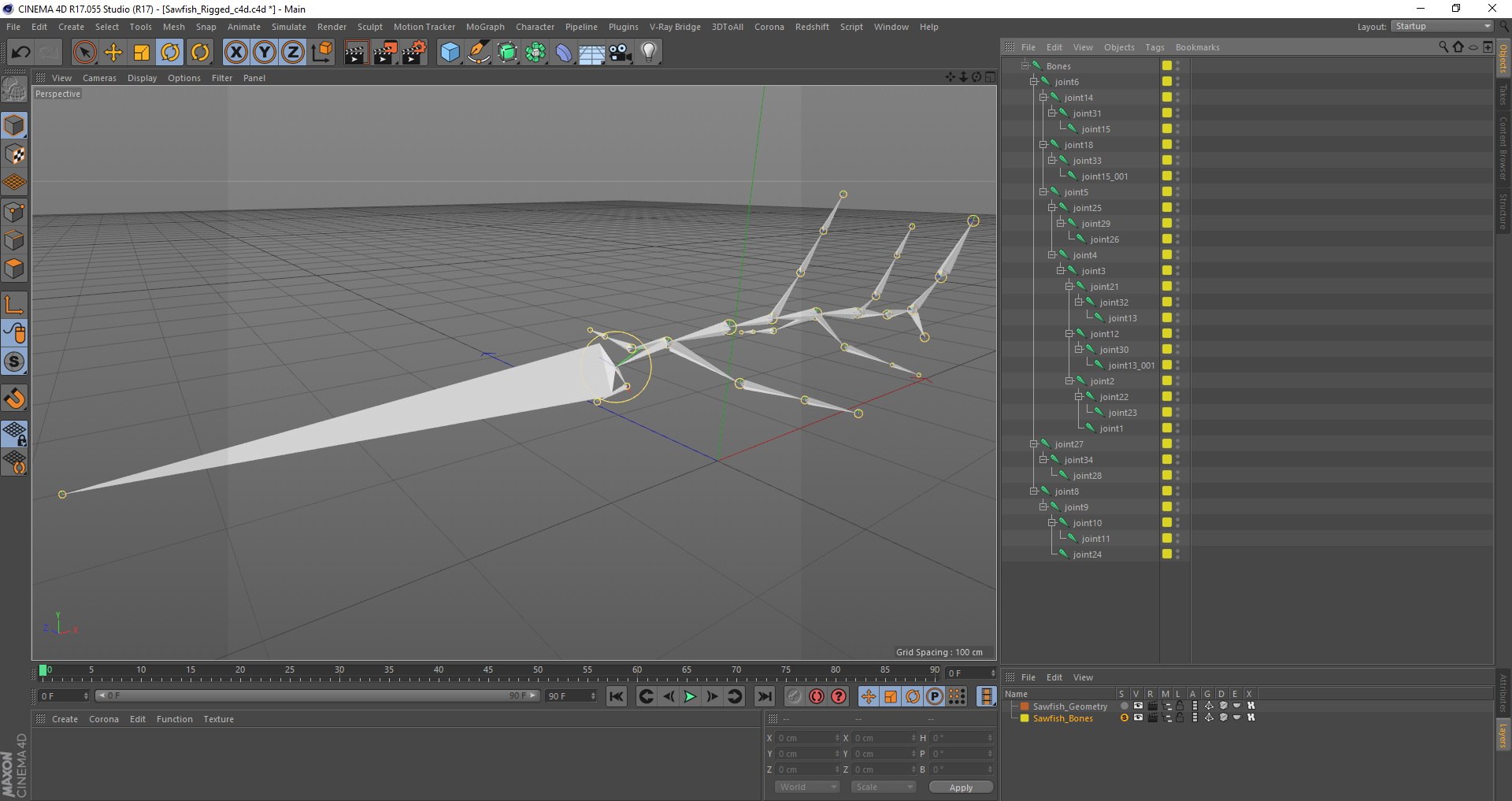Open Edit Render Settings gear clapper icon
Image resolution: width=1512 pixels, height=801 pixels.
[x=413, y=53]
